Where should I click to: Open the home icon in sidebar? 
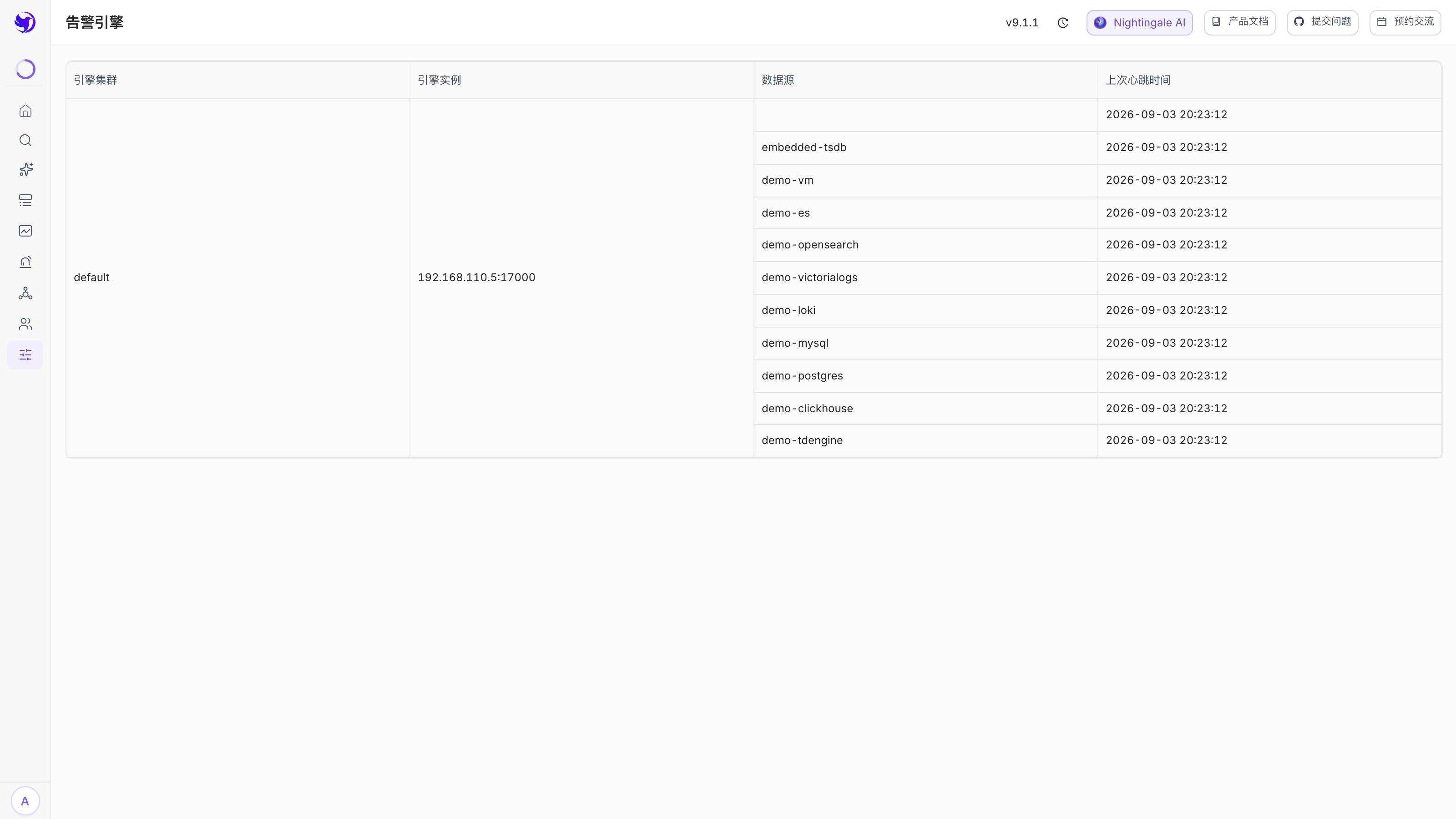pos(25,111)
